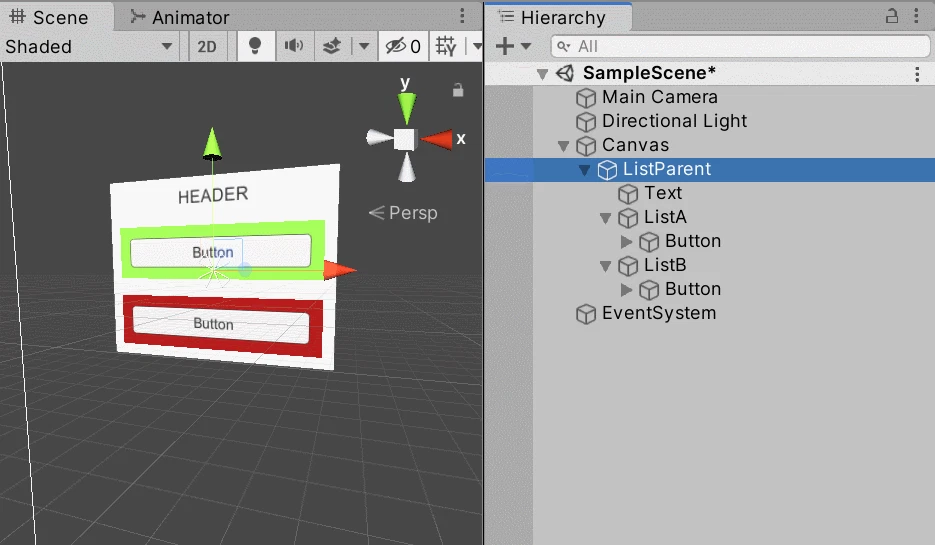The image size is (935, 545).
Task: Click HEADER text in scene view
Action: point(213,195)
